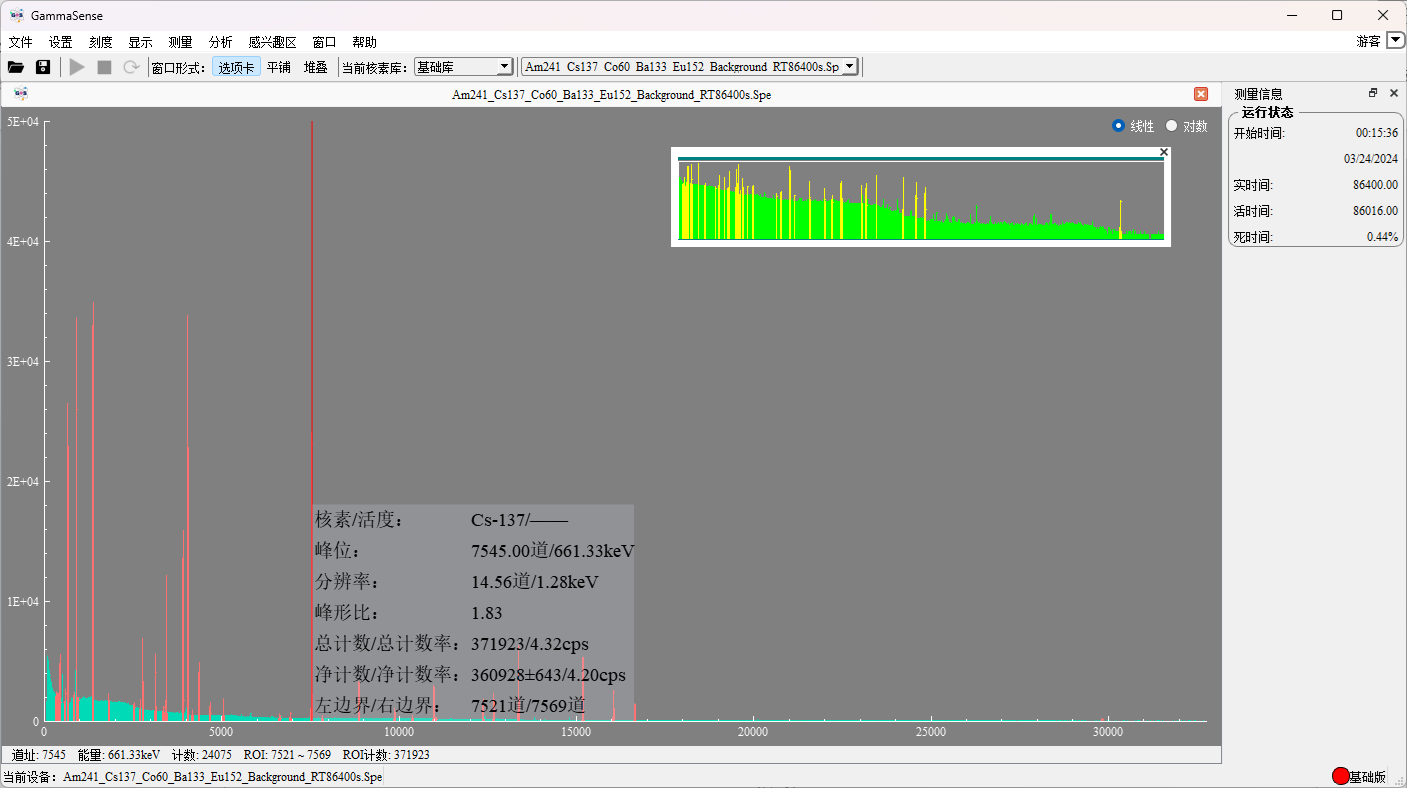1407x788 pixels.
Task: Enable 选项卡 tabbed window mode
Action: point(237,67)
